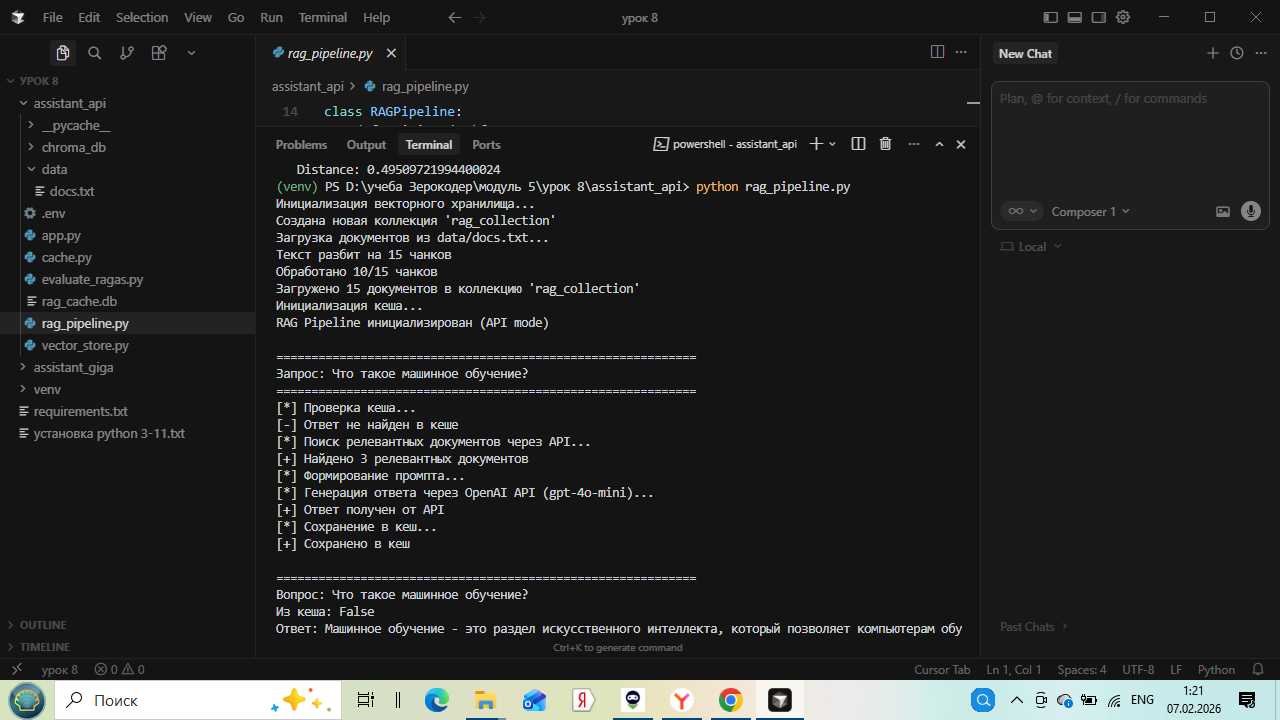The height and width of the screenshot is (720, 1280).
Task: Switch to the Problems panel tab
Action: tap(301, 144)
